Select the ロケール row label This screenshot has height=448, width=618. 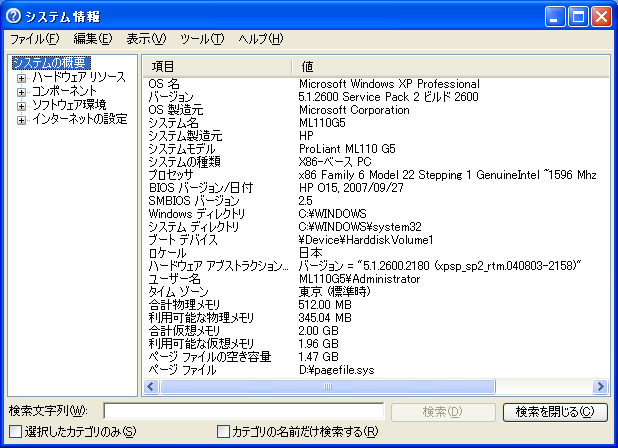coord(167,253)
